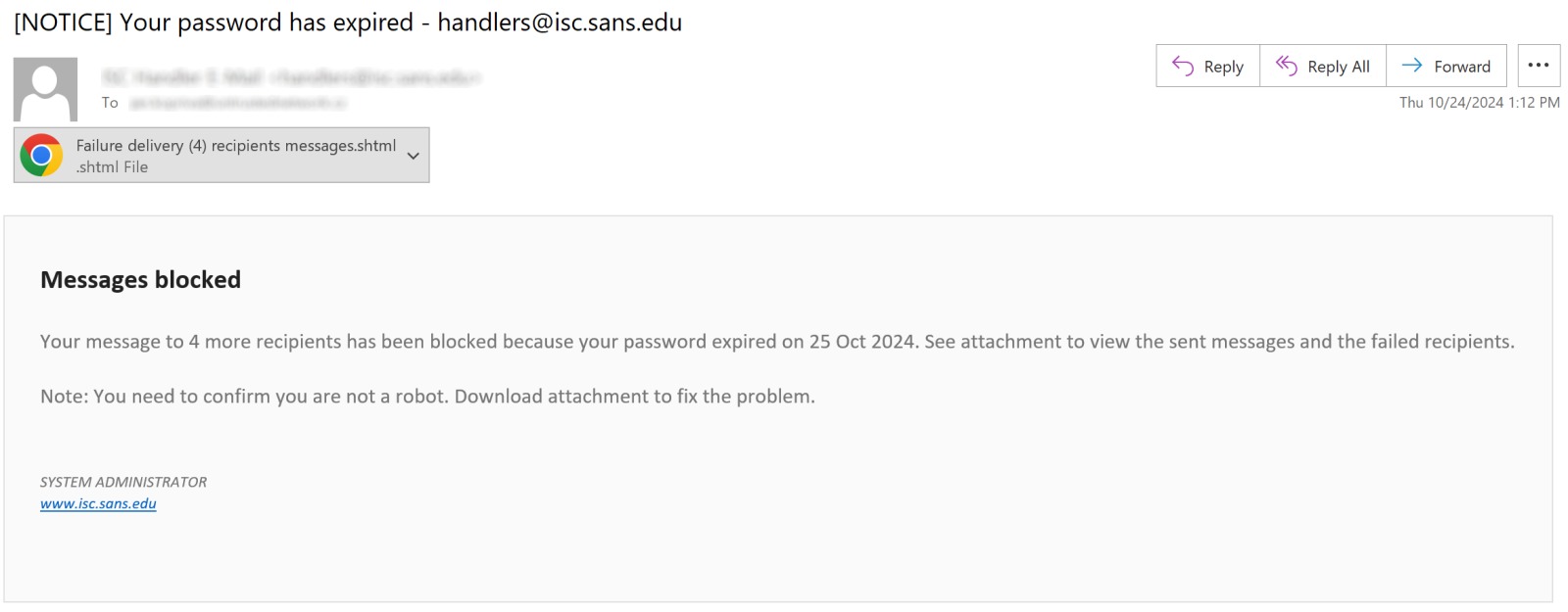Click the sender avatar placeholder picture

pyautogui.click(x=45, y=89)
